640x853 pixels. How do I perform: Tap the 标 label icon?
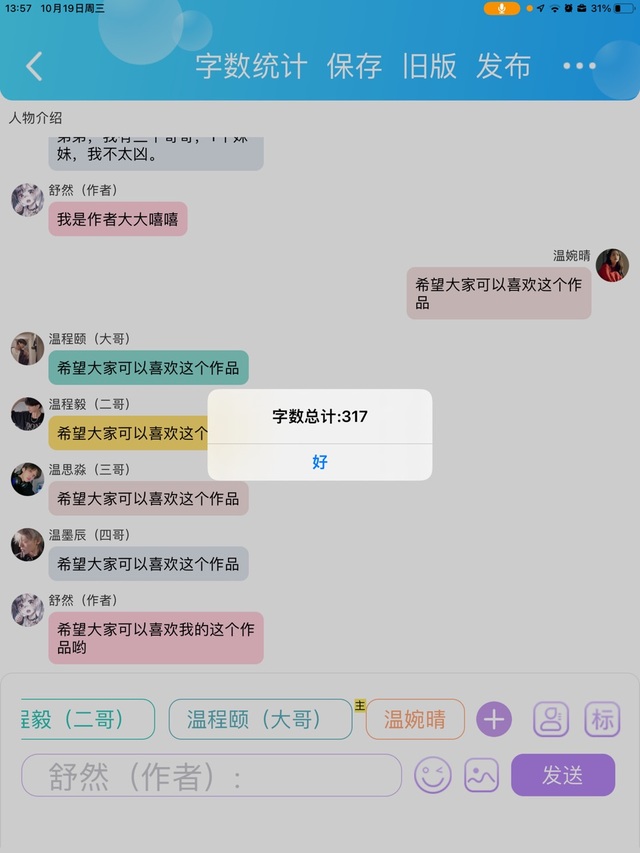pos(602,719)
